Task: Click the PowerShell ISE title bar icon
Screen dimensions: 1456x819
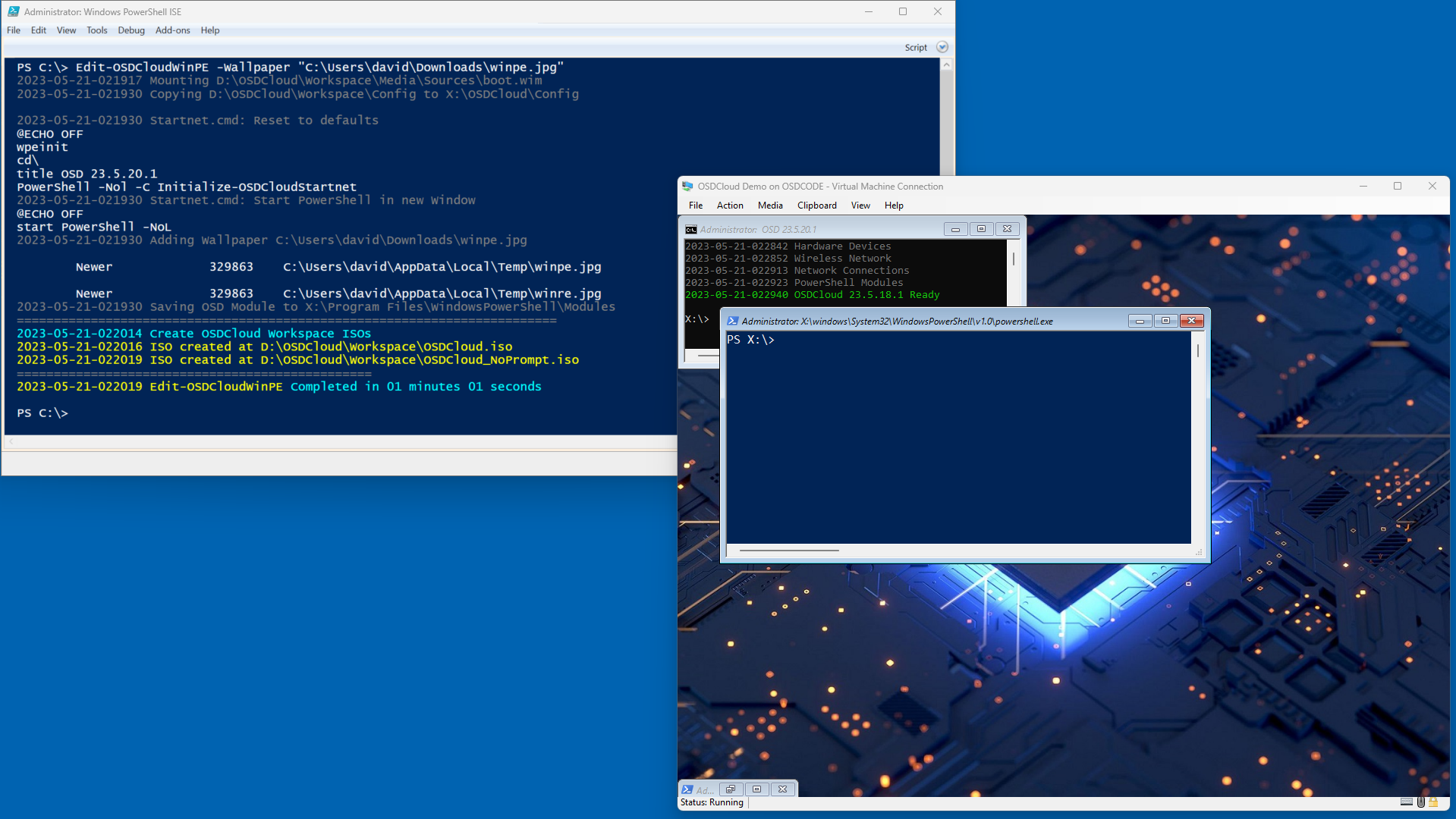Action: pos(13,11)
